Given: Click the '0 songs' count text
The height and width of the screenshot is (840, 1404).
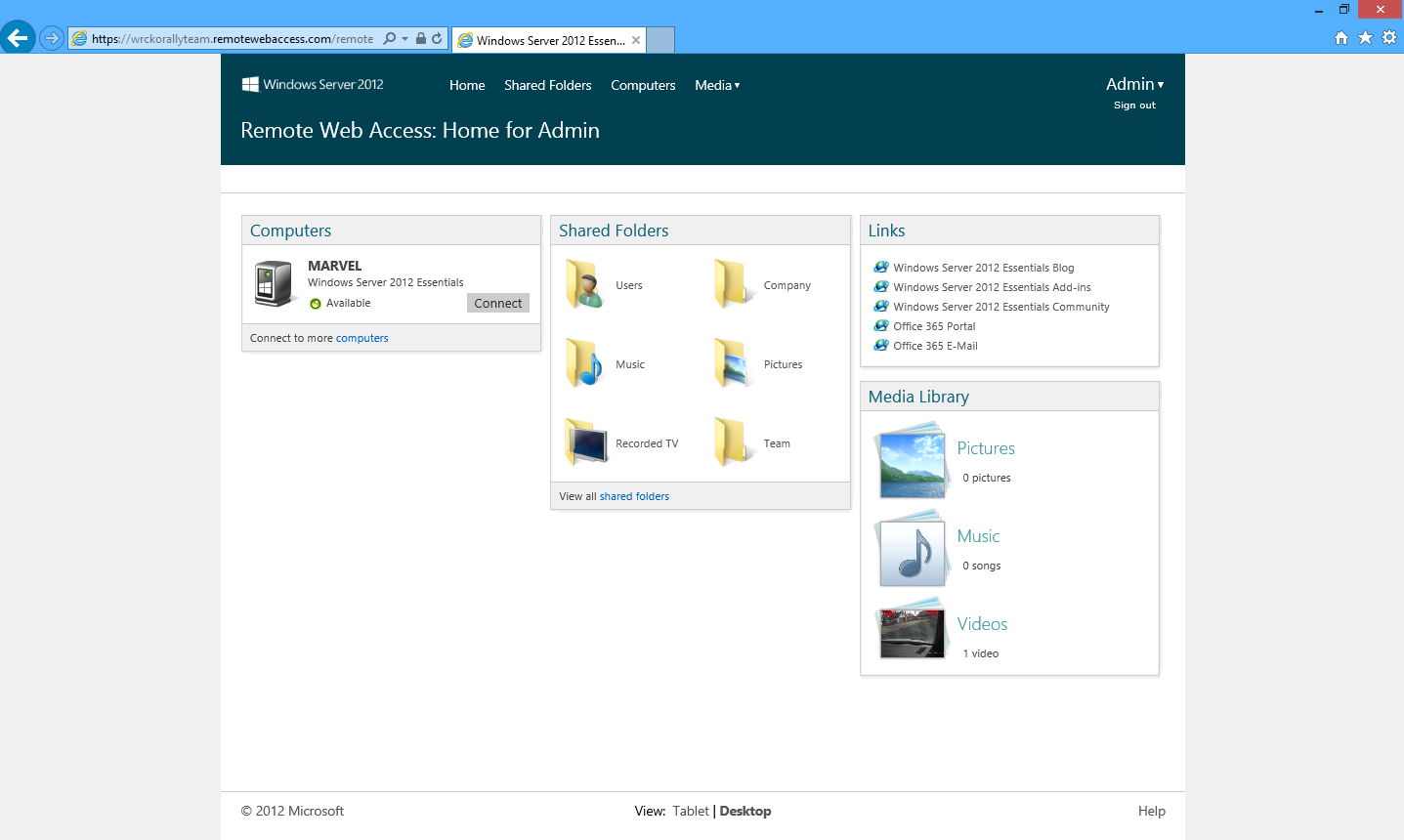Looking at the screenshot, I should coord(981,566).
